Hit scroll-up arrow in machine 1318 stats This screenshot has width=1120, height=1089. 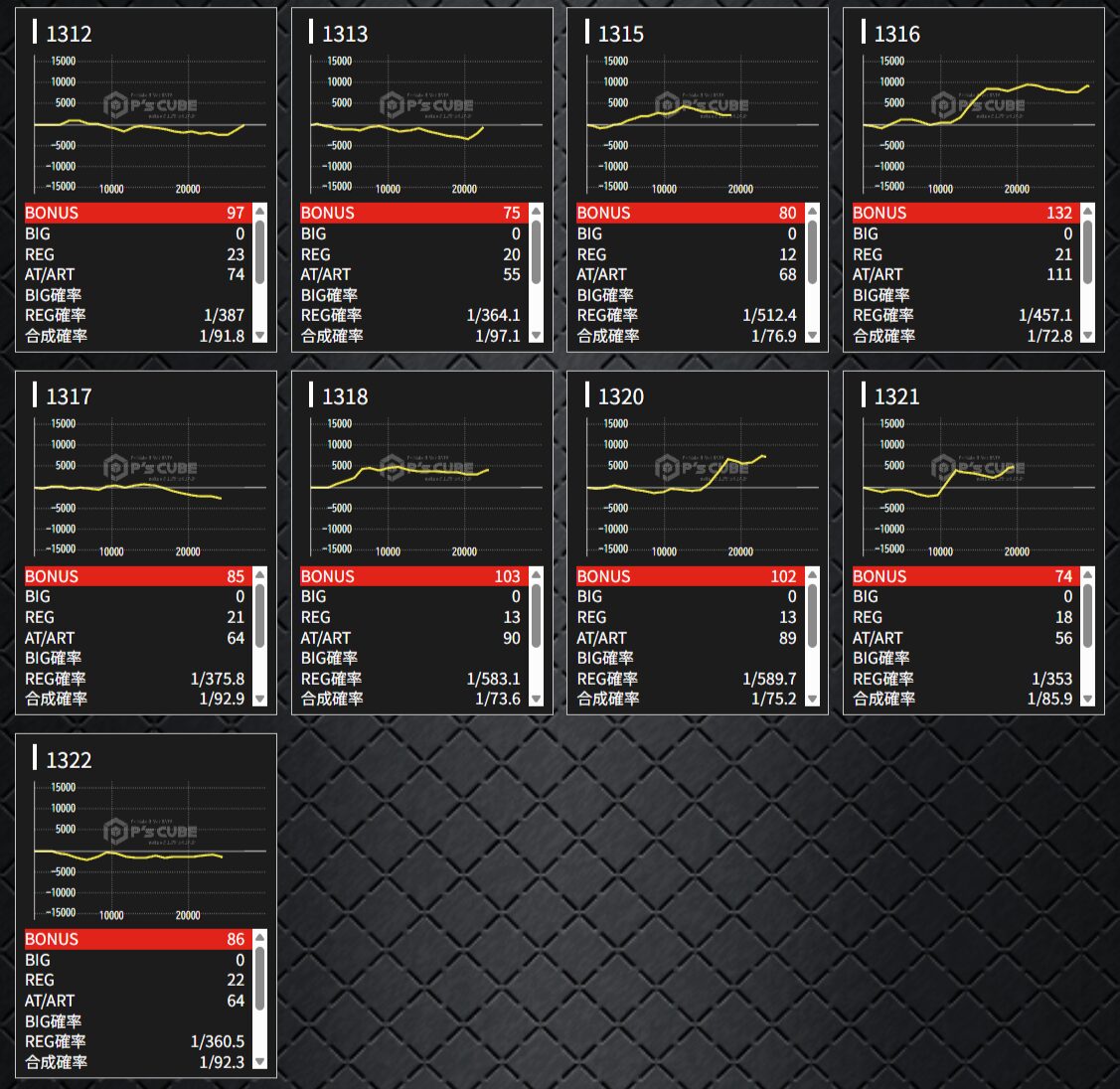pos(537,574)
